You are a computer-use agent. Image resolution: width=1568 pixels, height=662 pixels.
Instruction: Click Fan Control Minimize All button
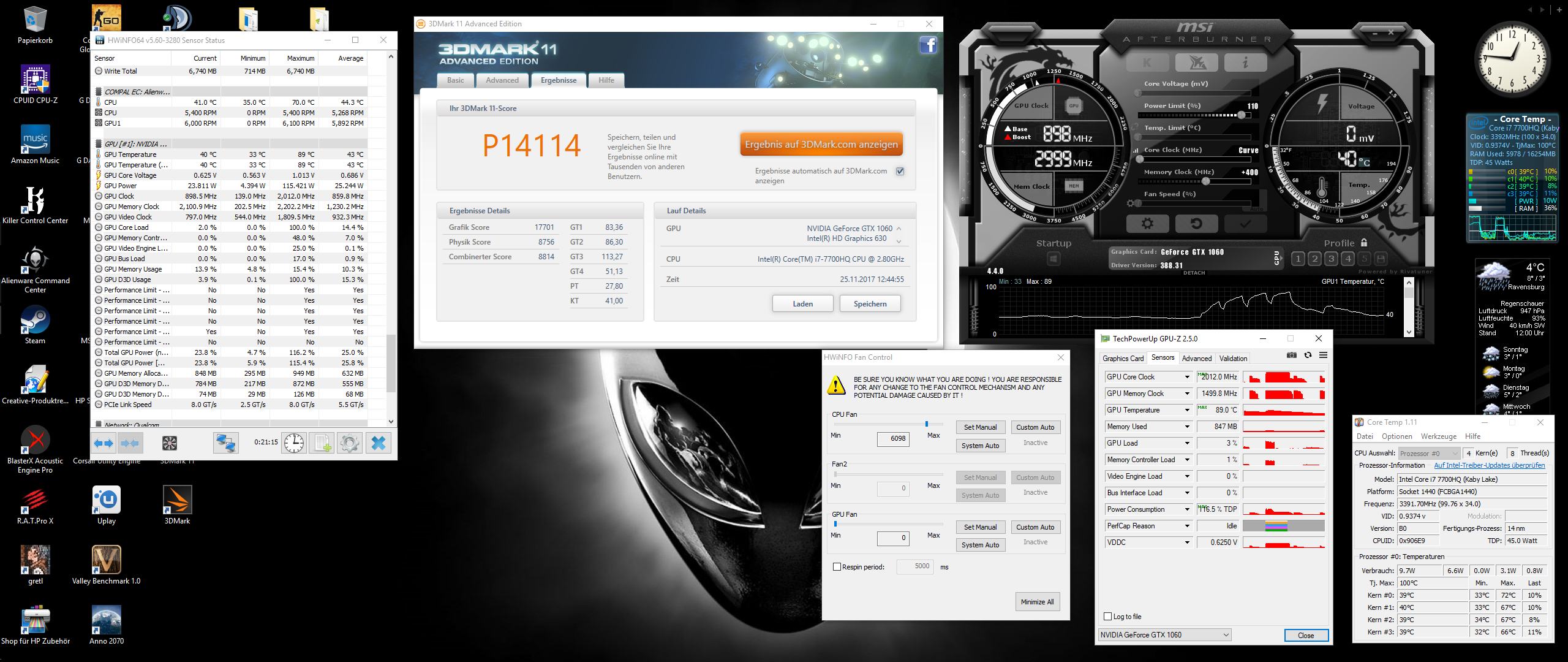click(x=1037, y=602)
